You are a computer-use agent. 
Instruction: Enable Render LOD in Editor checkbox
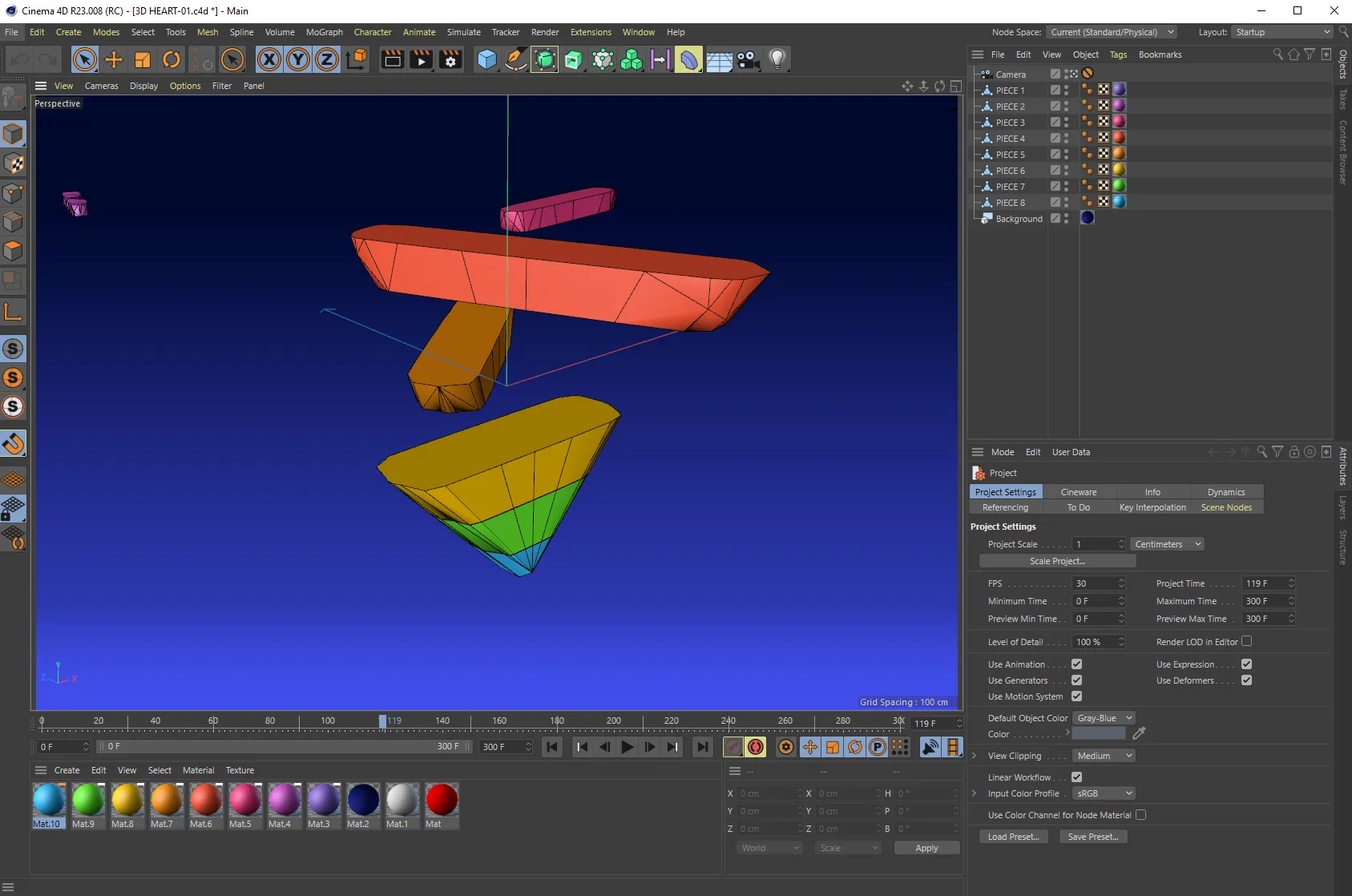coord(1246,641)
